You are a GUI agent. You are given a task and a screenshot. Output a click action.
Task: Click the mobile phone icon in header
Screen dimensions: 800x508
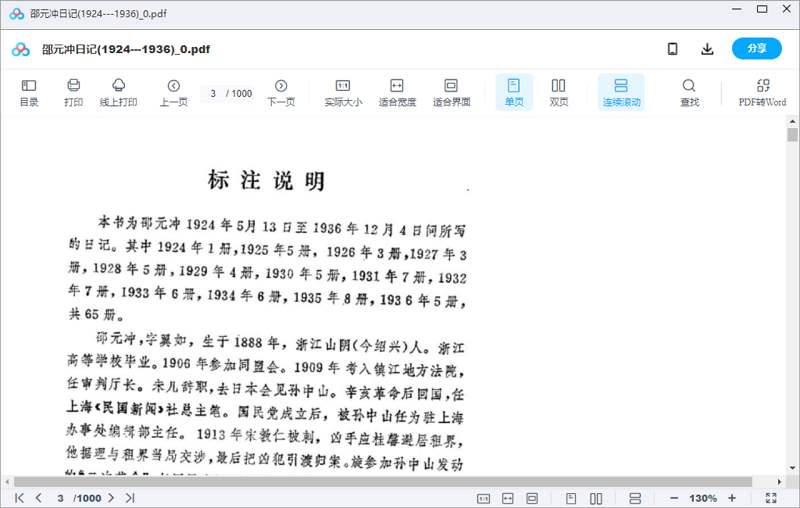tap(673, 49)
